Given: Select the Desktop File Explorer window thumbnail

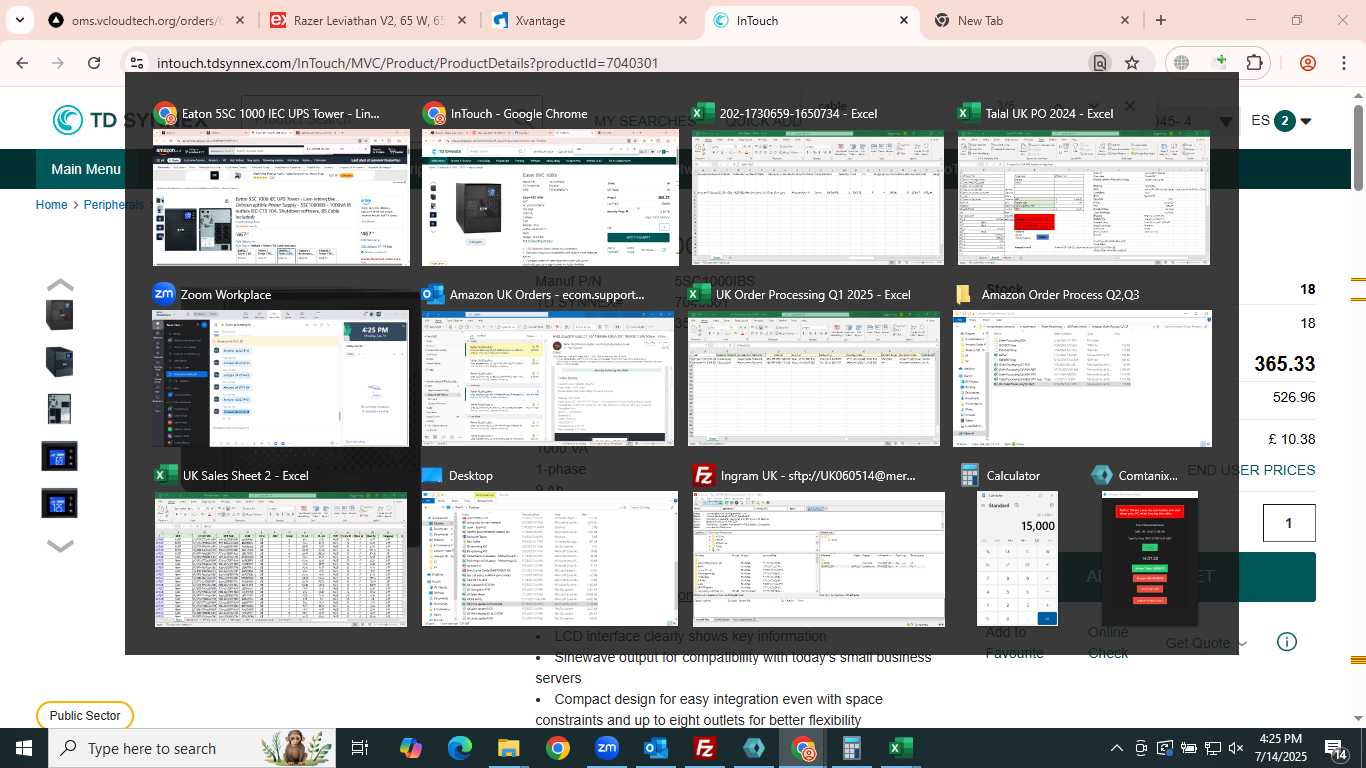Looking at the screenshot, I should click(549, 559).
